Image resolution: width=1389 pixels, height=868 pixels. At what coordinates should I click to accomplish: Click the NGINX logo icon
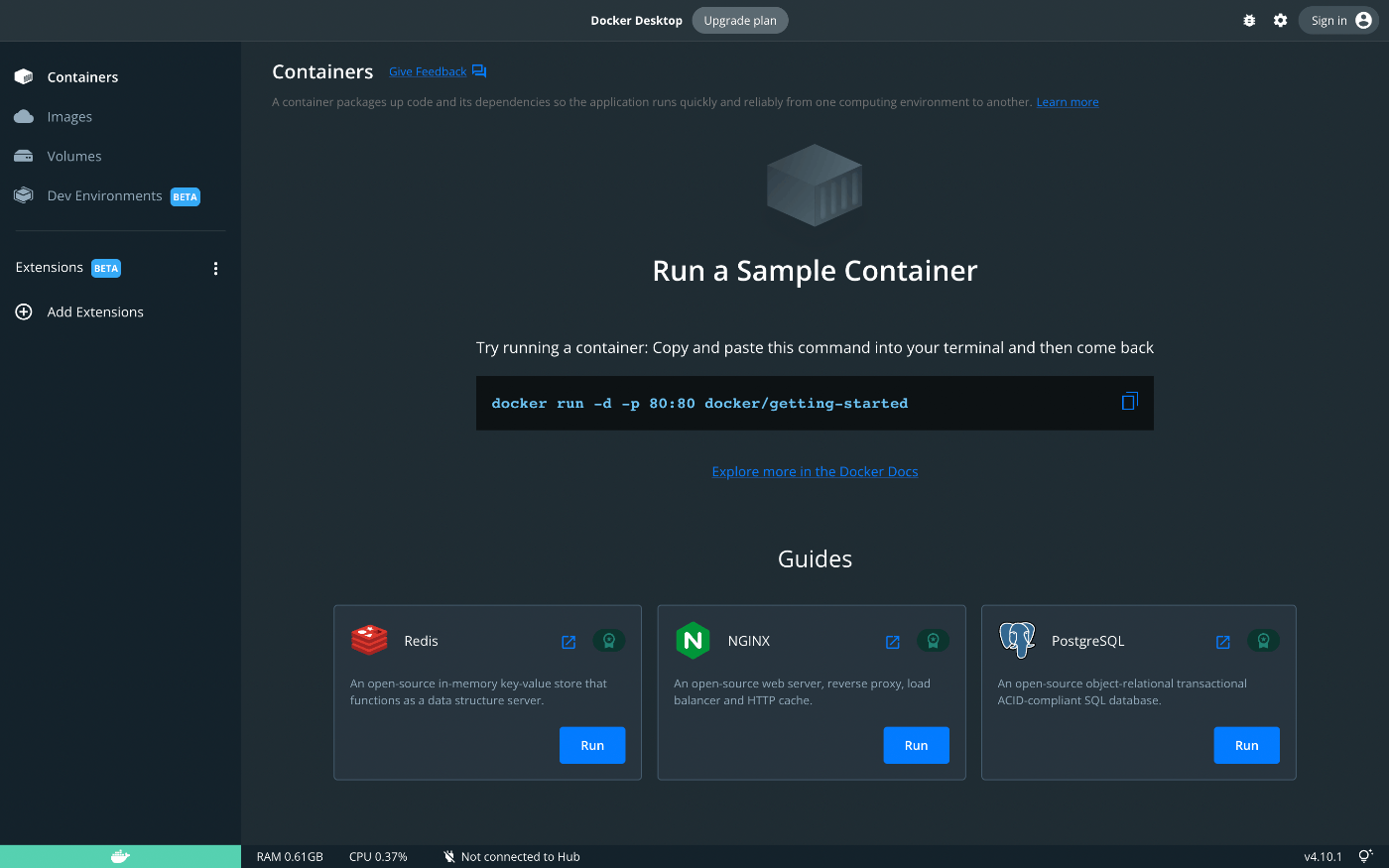pos(693,640)
